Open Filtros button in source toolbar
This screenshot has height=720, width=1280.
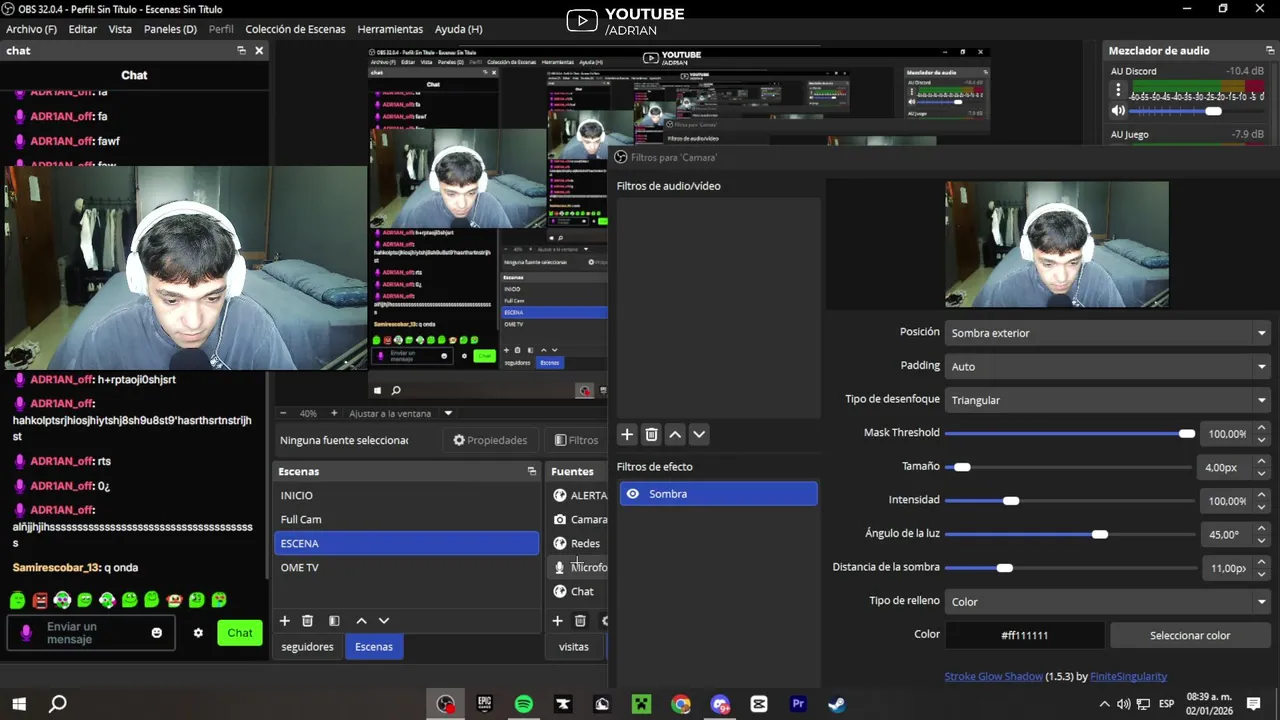576,440
